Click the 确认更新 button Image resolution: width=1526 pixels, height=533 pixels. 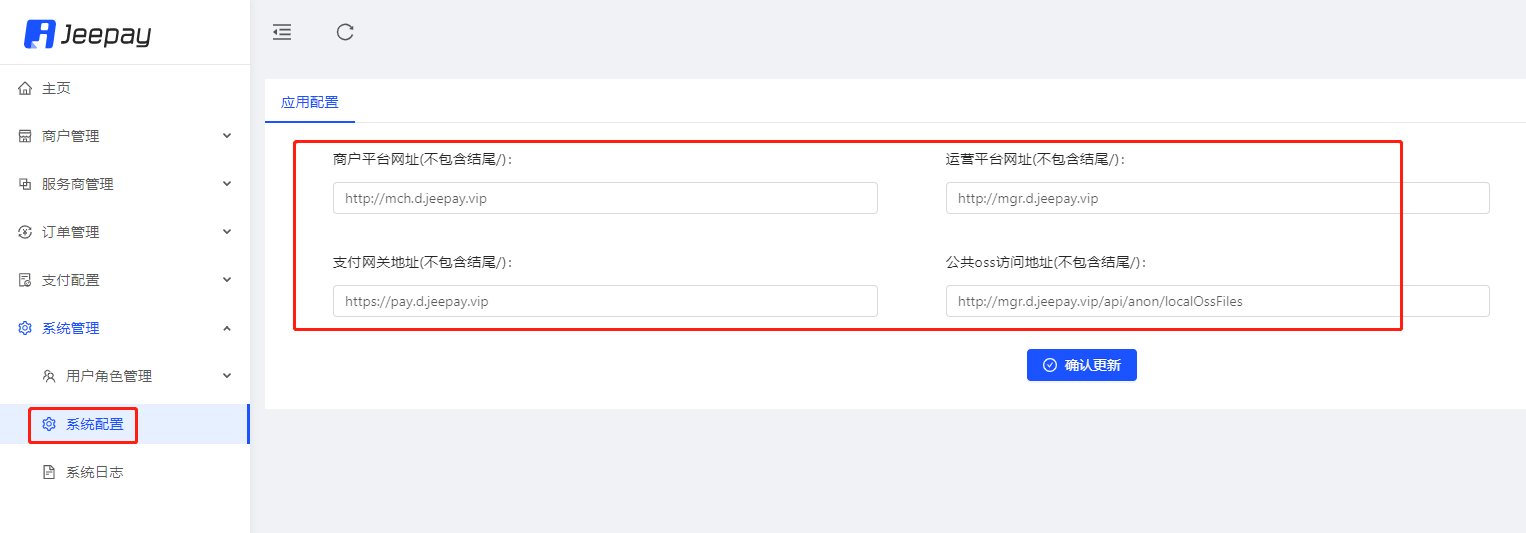pos(1082,365)
